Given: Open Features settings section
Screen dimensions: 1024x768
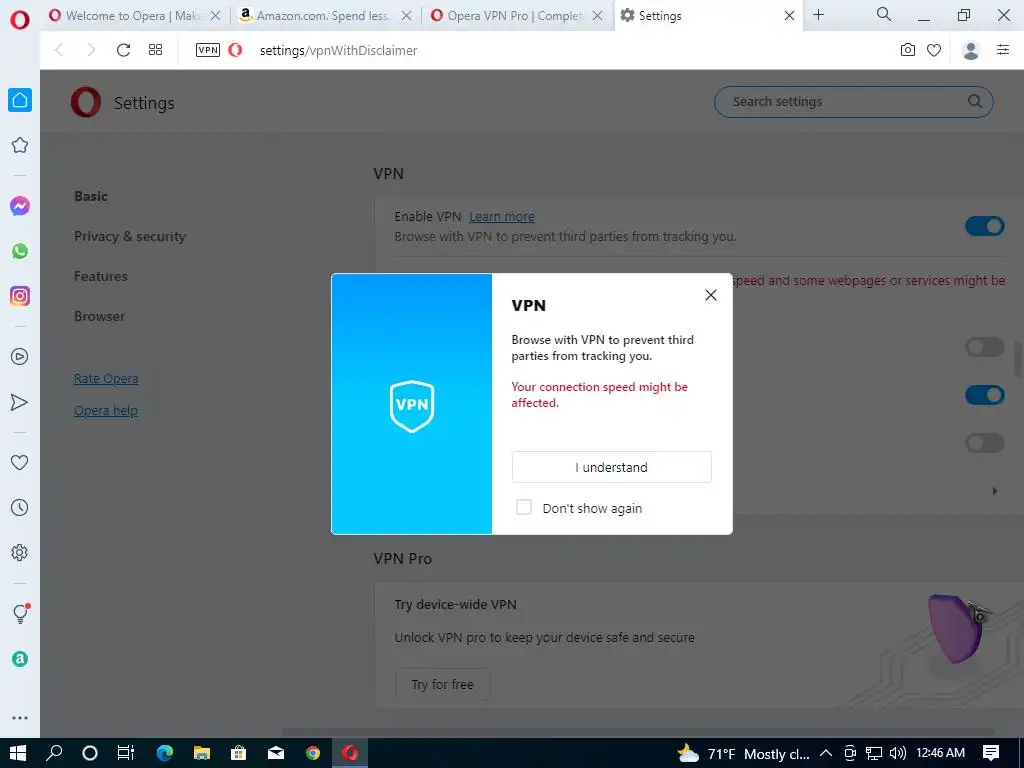Looking at the screenshot, I should pos(101,276).
